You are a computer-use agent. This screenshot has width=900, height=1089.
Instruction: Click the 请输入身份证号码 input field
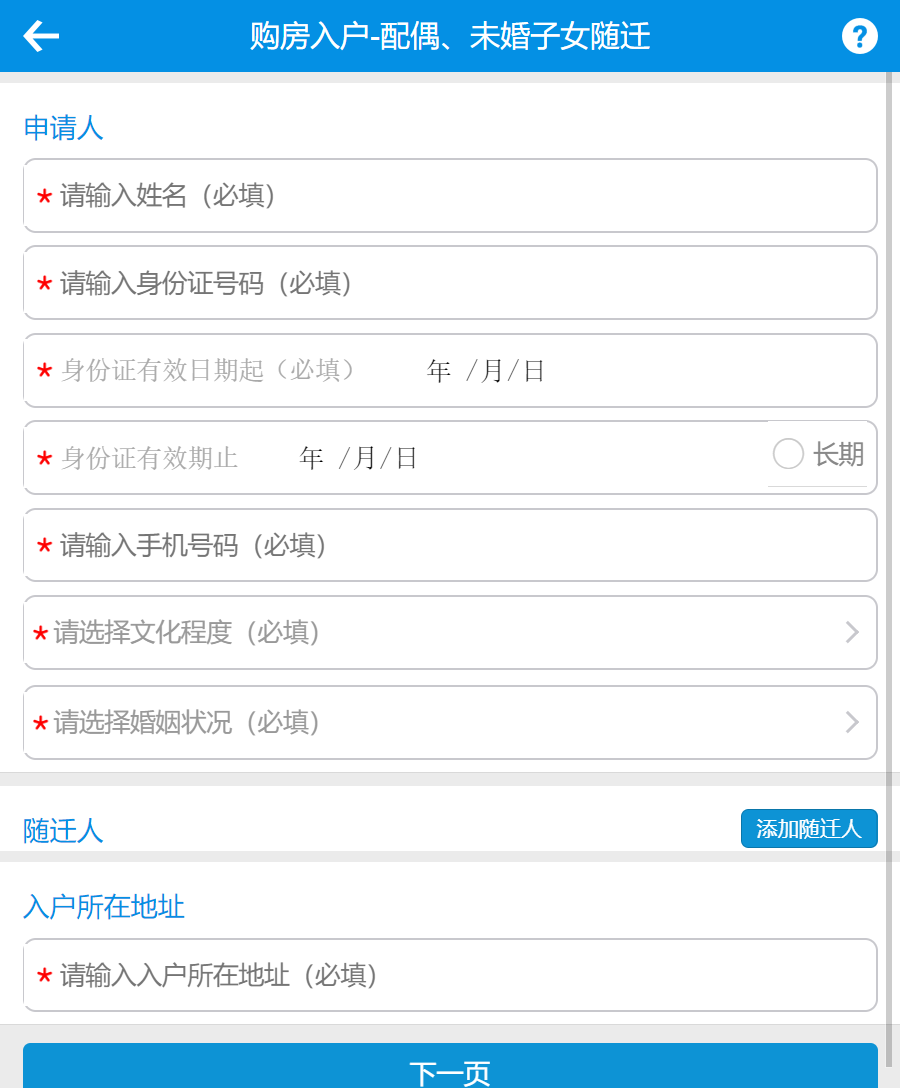[x=450, y=283]
